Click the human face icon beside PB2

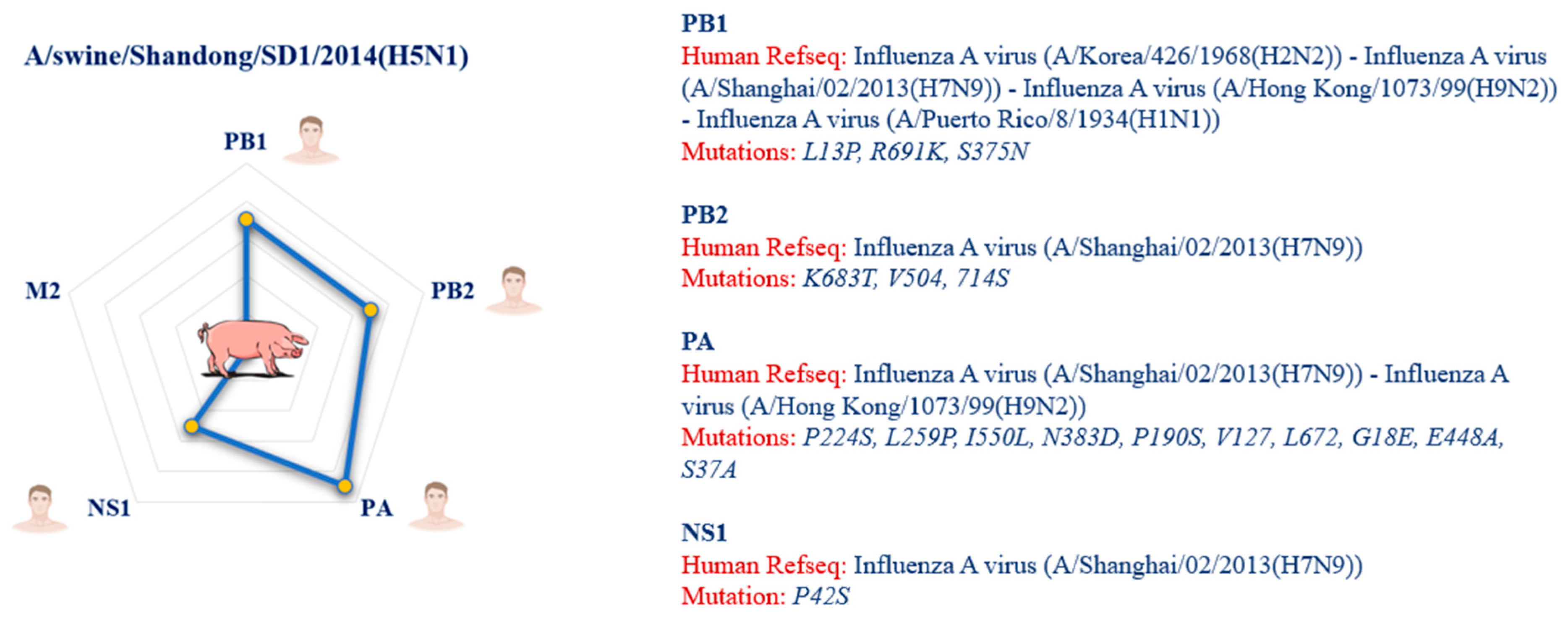pyautogui.click(x=514, y=290)
